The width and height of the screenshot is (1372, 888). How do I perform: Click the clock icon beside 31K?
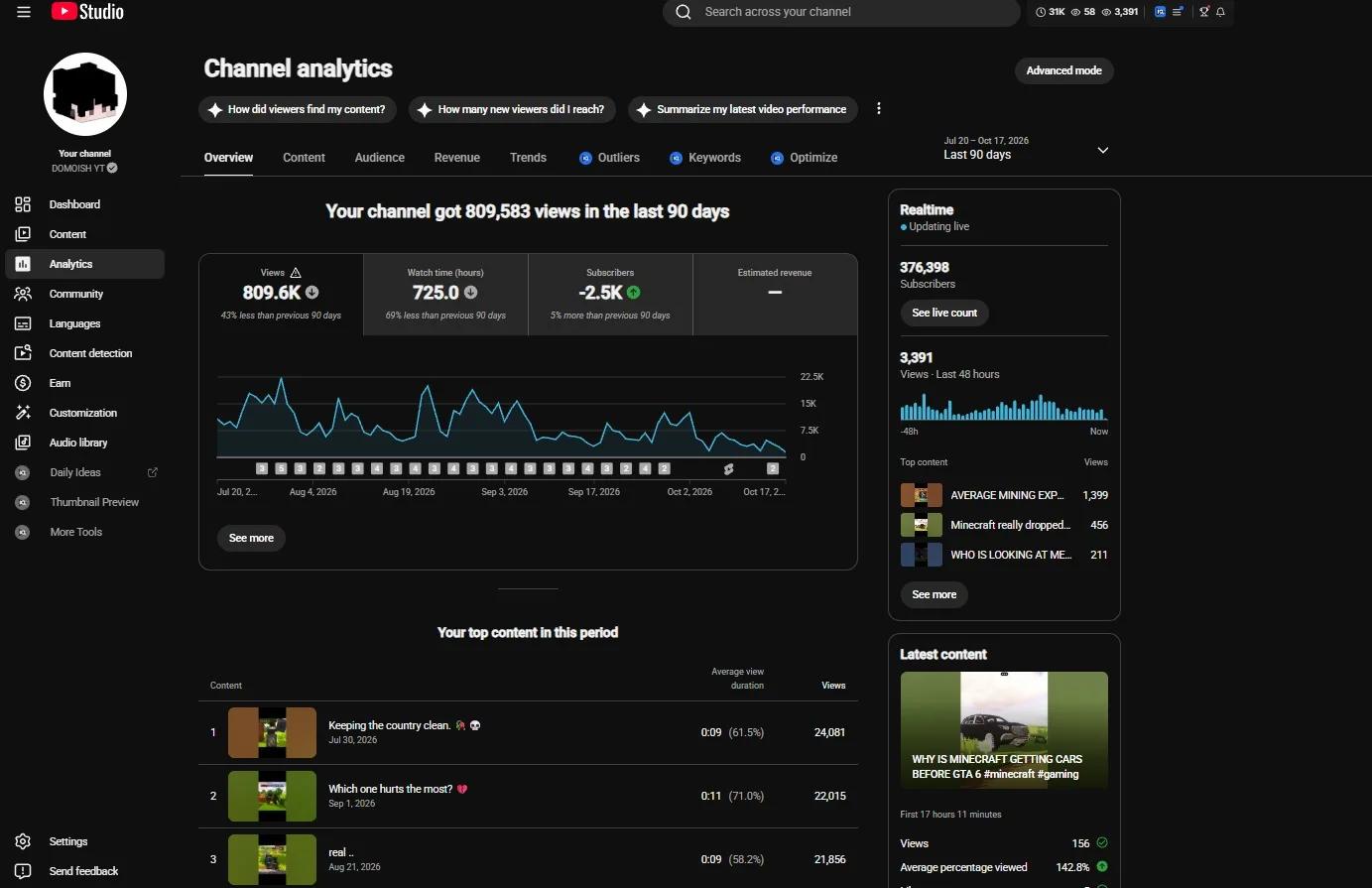click(x=1041, y=12)
